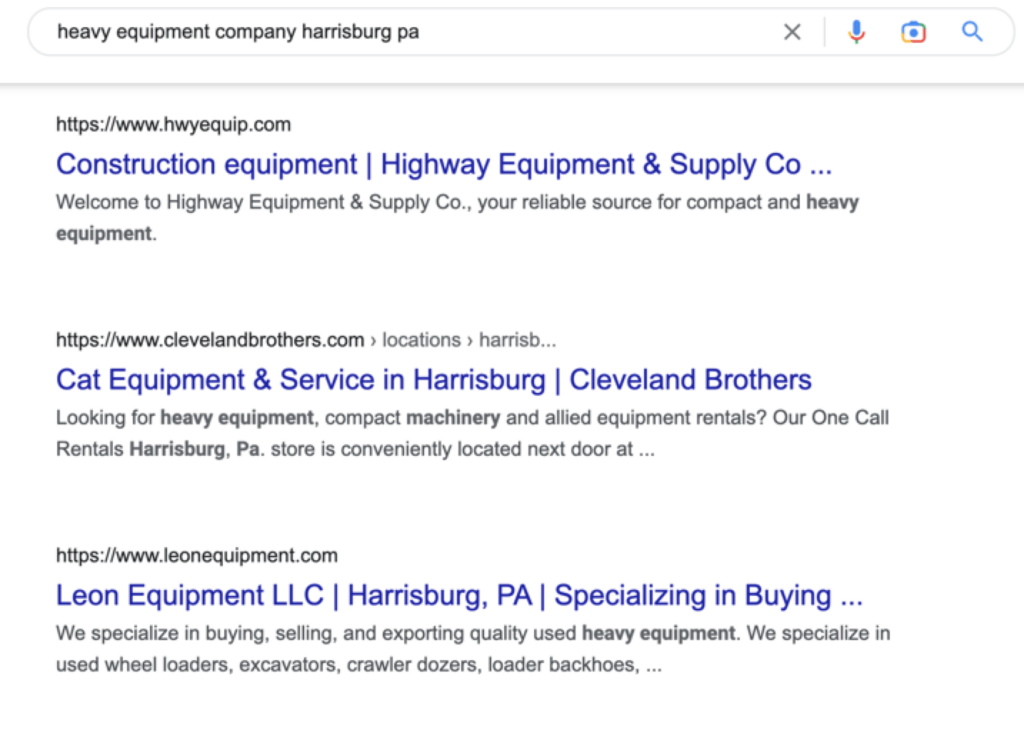
Task: Open Google Lens camera search
Action: 913,31
